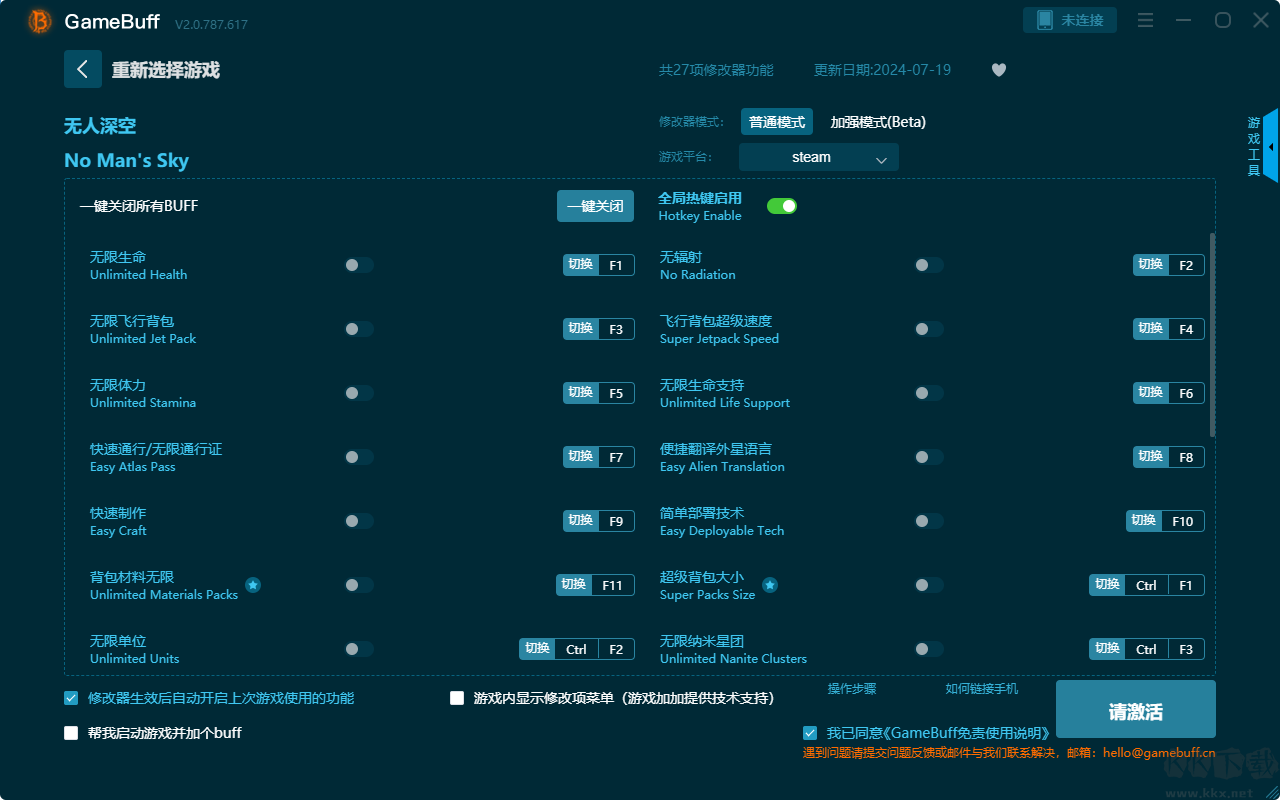Switch on Unlimited Stamina
1280x800 pixels.
pyautogui.click(x=359, y=393)
